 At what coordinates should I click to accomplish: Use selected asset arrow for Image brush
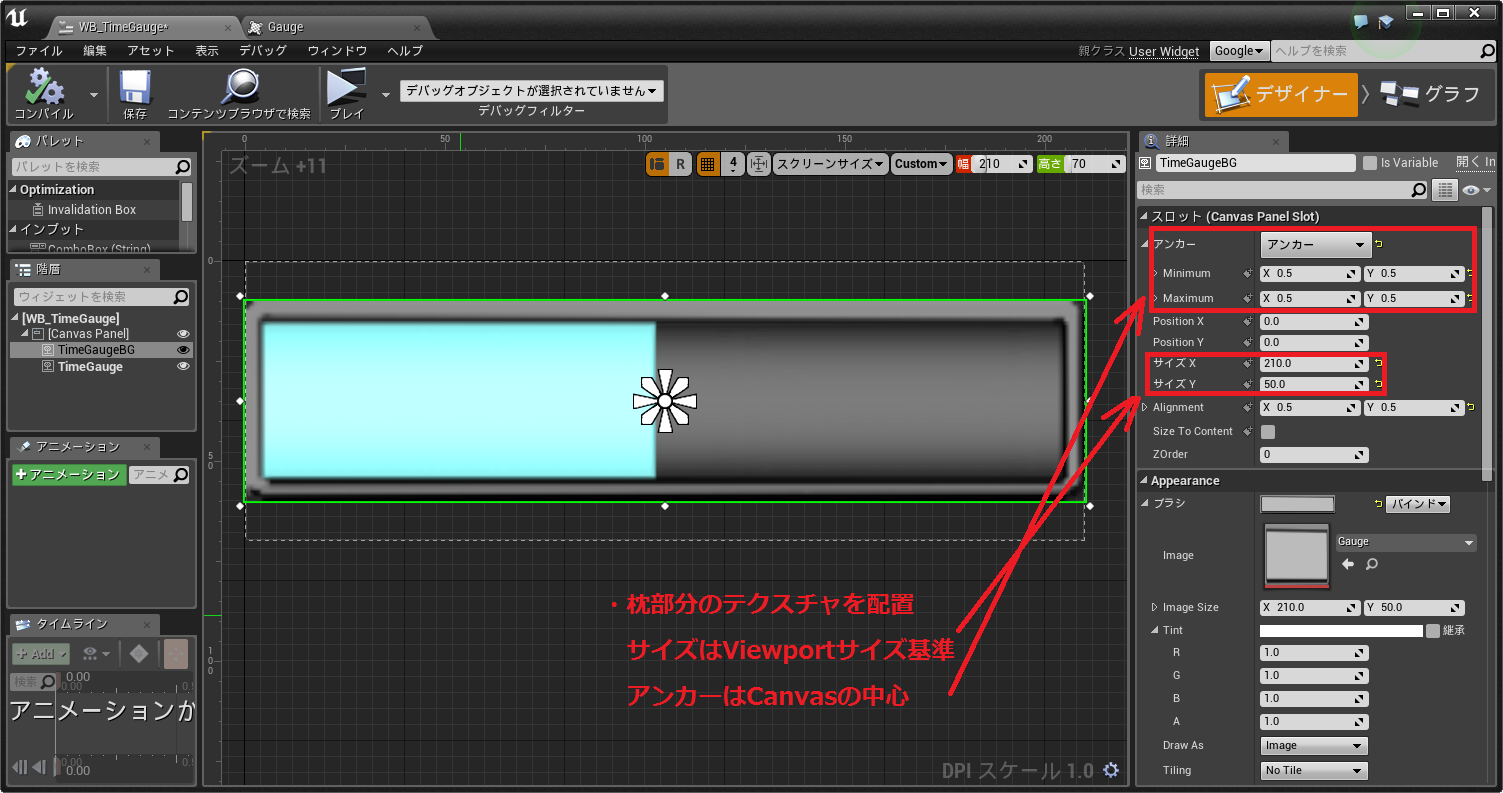click(x=1348, y=565)
